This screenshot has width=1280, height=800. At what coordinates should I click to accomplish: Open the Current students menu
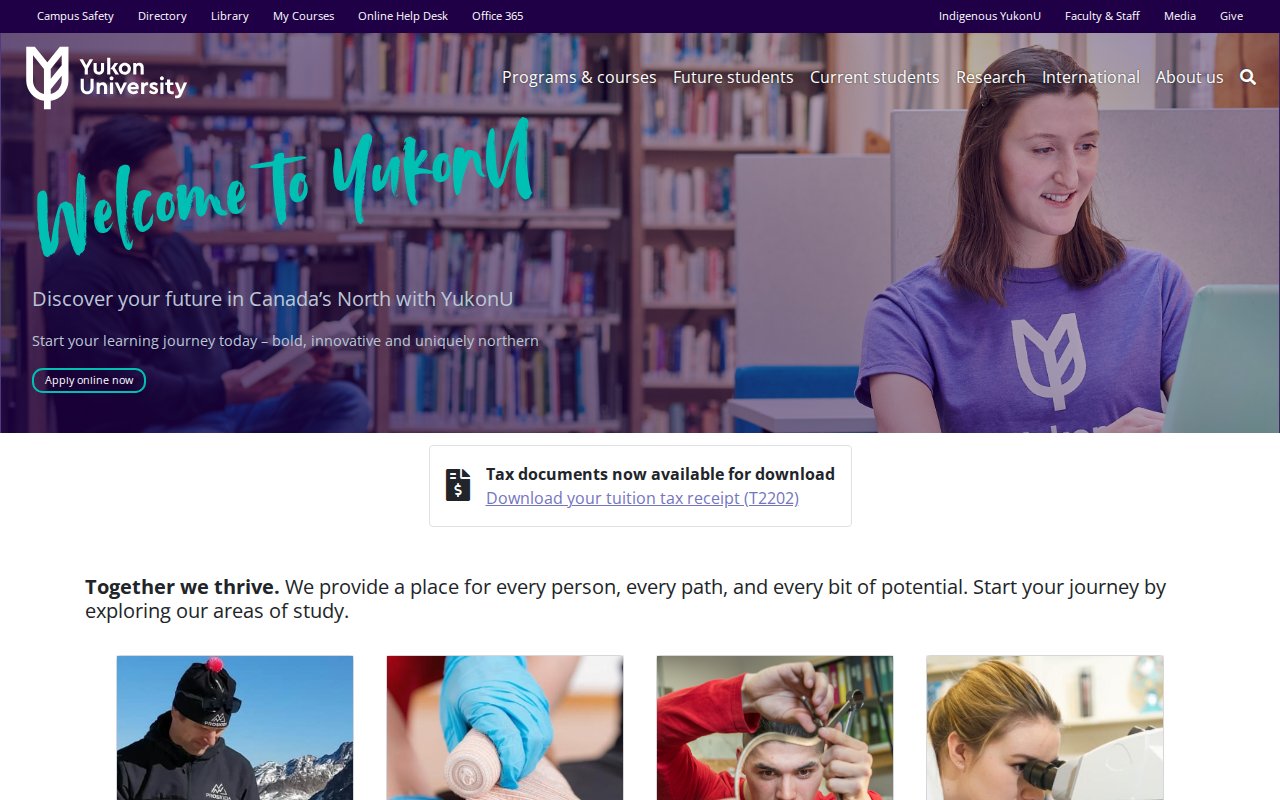(x=875, y=77)
